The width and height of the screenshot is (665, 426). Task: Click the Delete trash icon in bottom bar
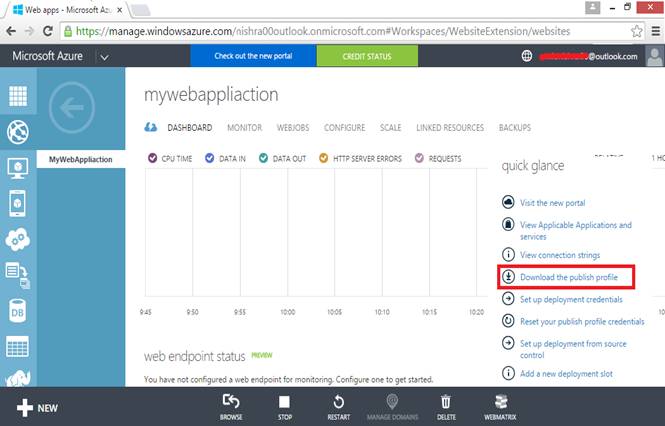point(446,401)
